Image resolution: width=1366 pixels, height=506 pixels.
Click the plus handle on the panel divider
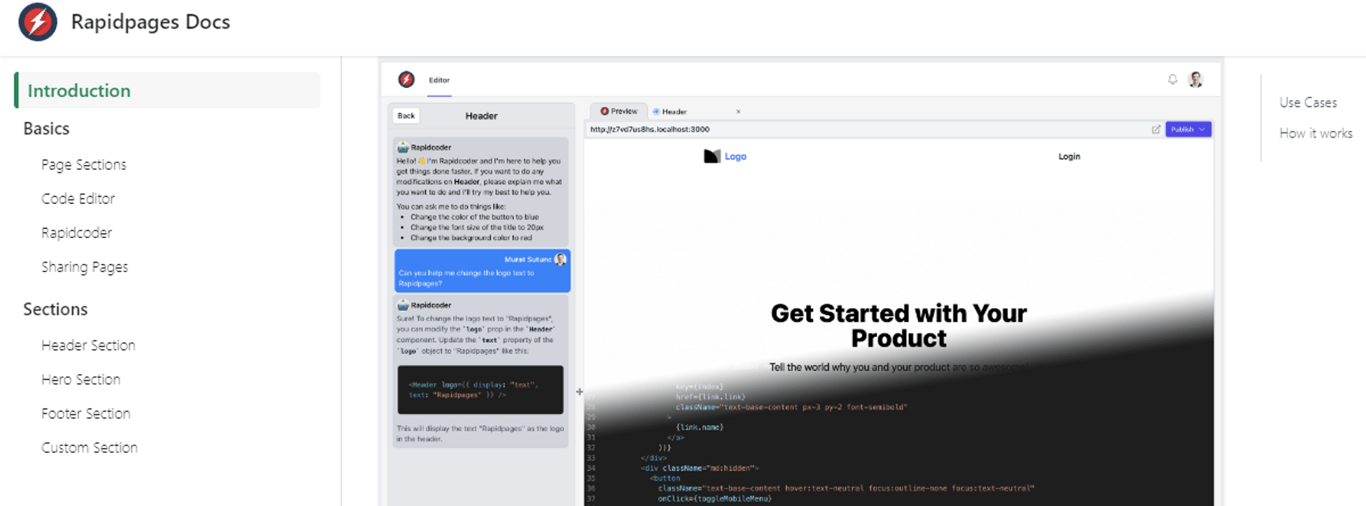[579, 392]
